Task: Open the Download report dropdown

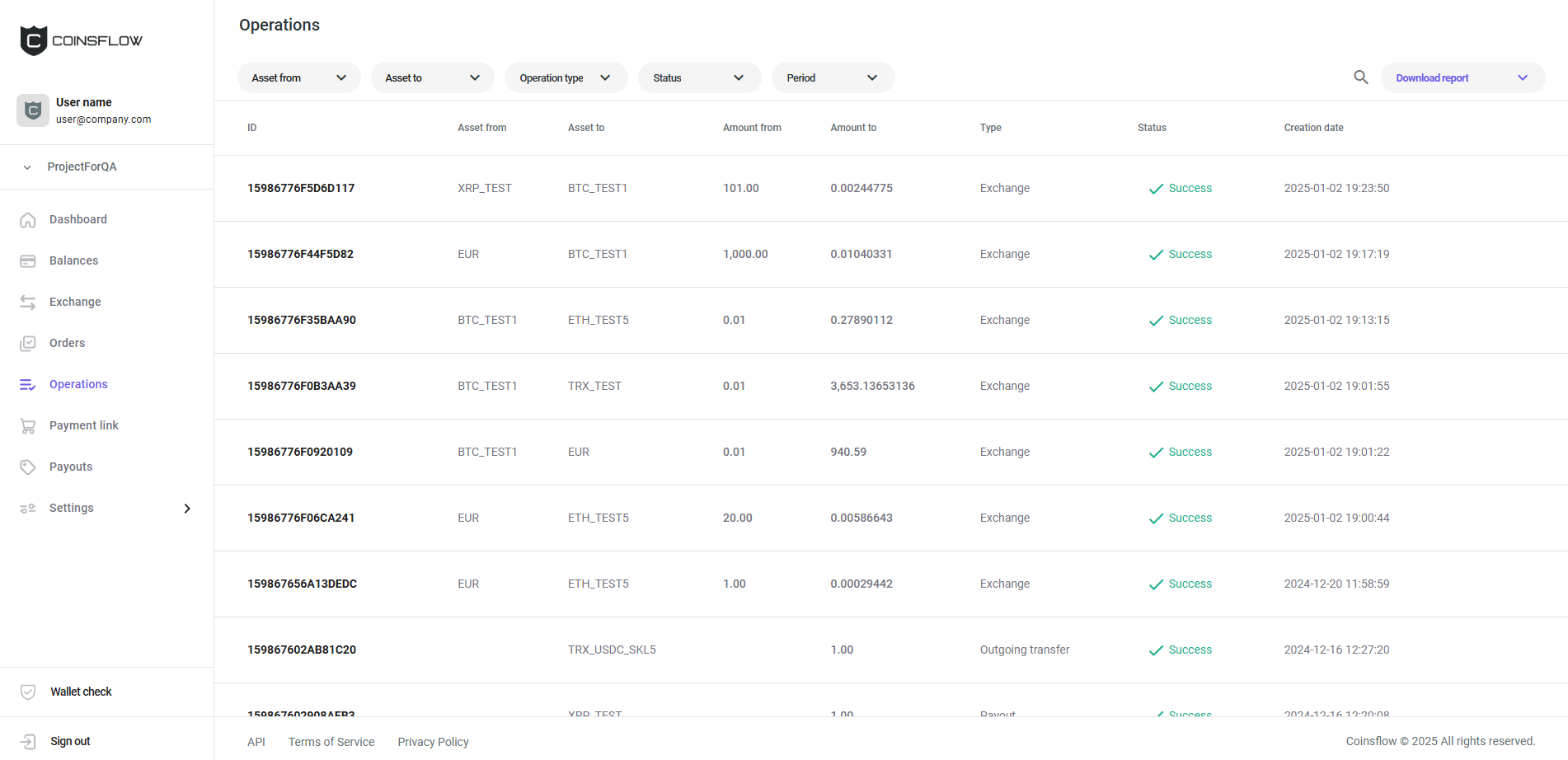Action: click(x=1462, y=77)
